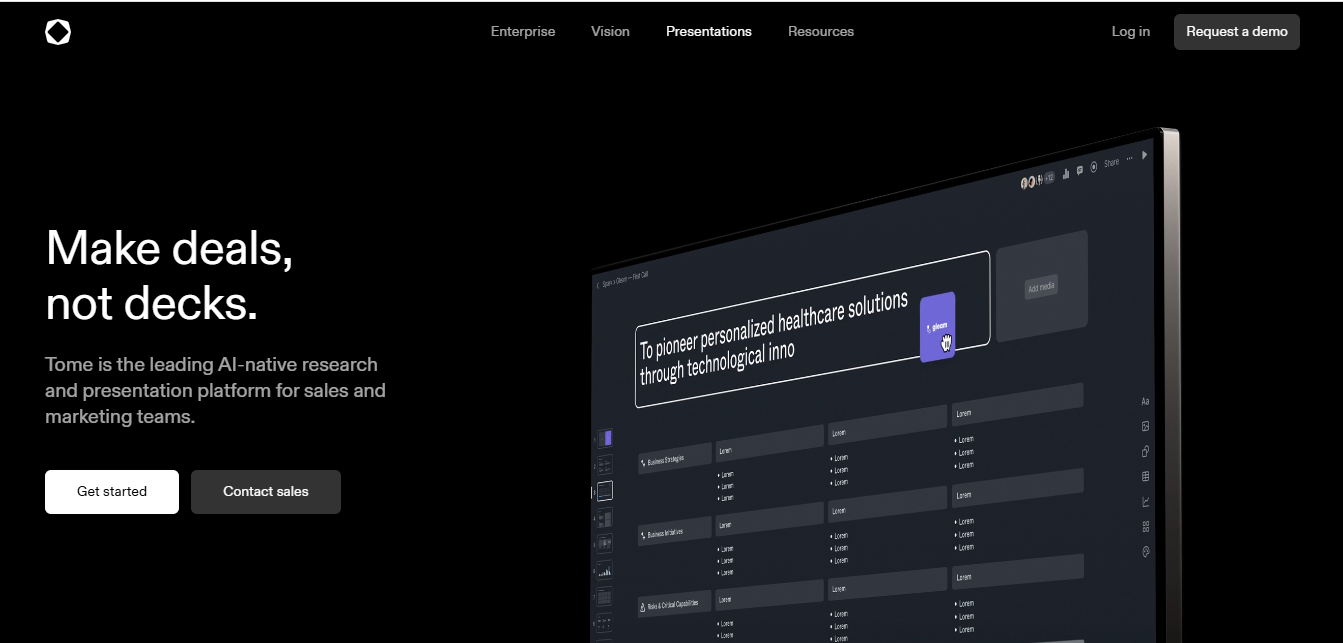The image size is (1343, 643).
Task: Open the comments speech-bubble icon in mockup
Action: pyautogui.click(x=1080, y=170)
